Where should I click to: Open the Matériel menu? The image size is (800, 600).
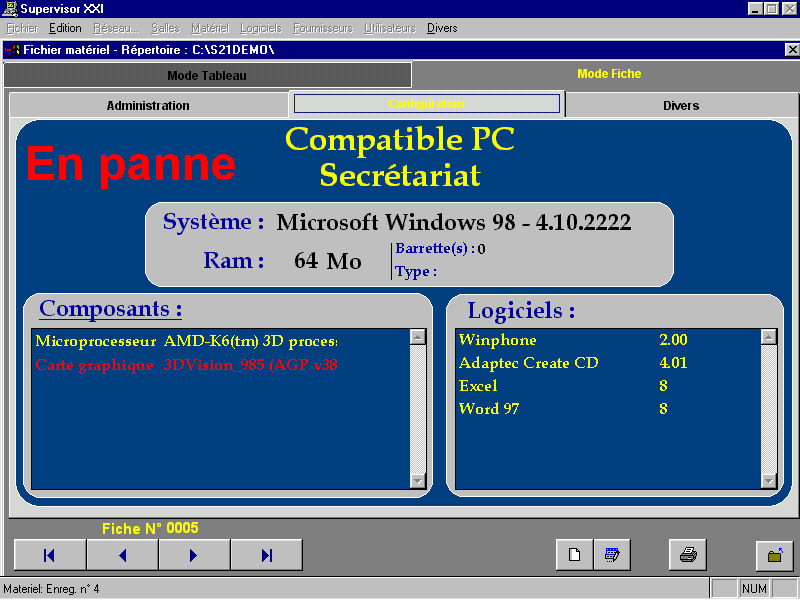pos(210,28)
